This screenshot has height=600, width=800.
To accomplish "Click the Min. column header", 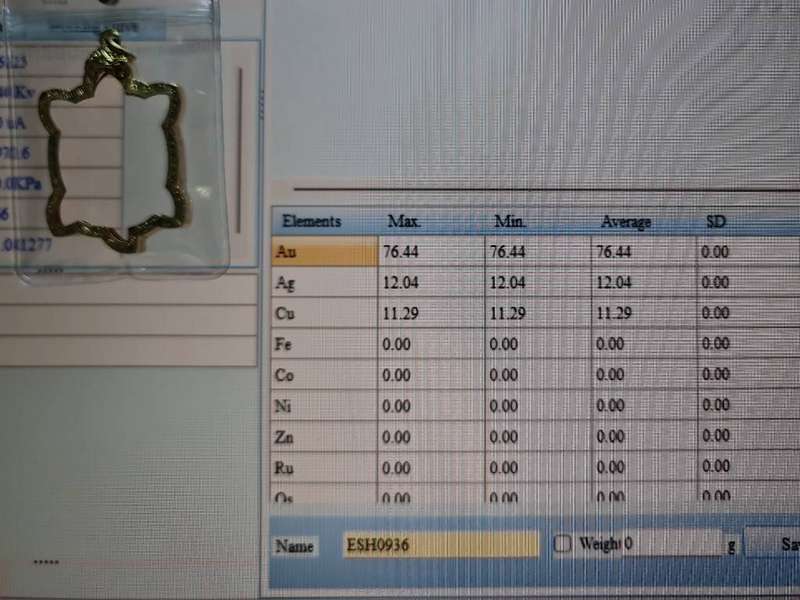I will [510, 221].
